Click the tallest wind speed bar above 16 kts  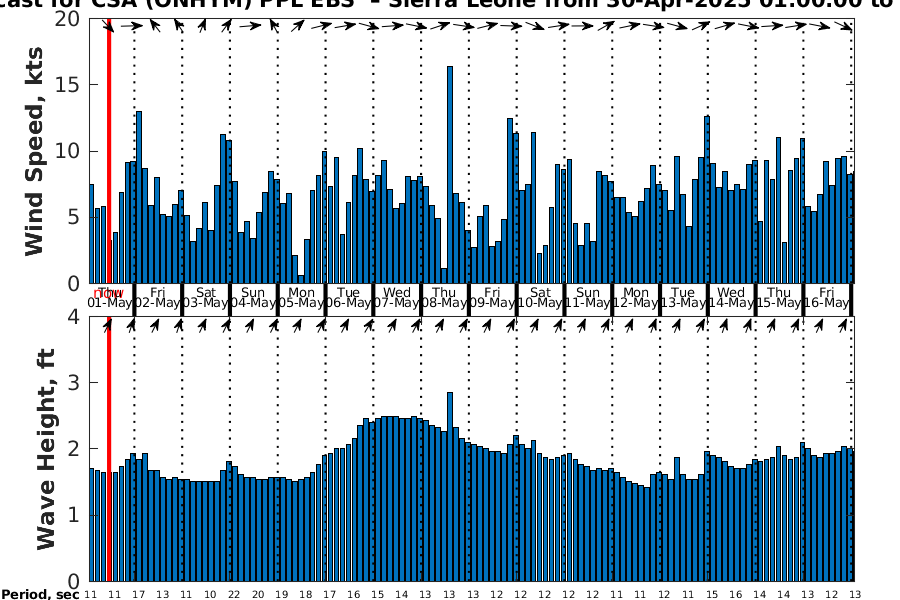(450, 175)
